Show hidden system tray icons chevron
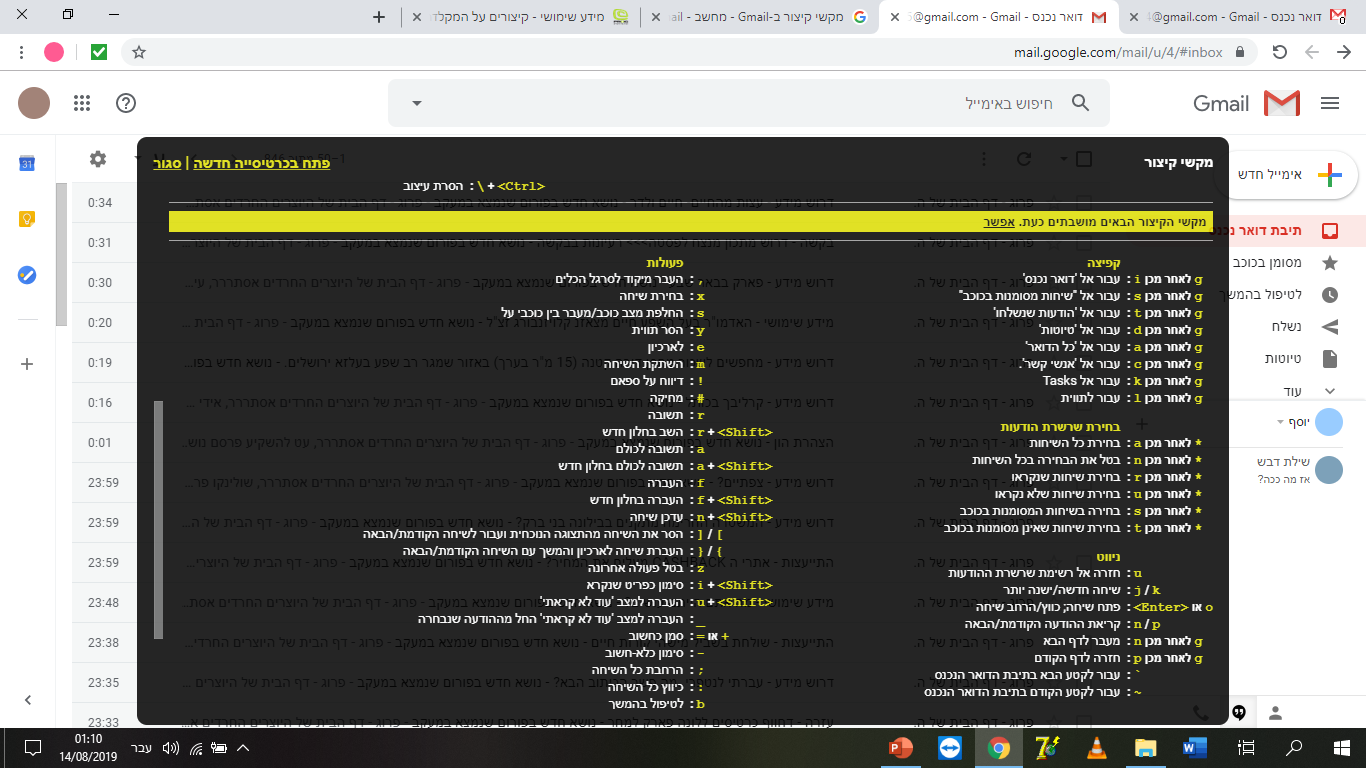This screenshot has height=768, width=1366. click(x=243, y=747)
